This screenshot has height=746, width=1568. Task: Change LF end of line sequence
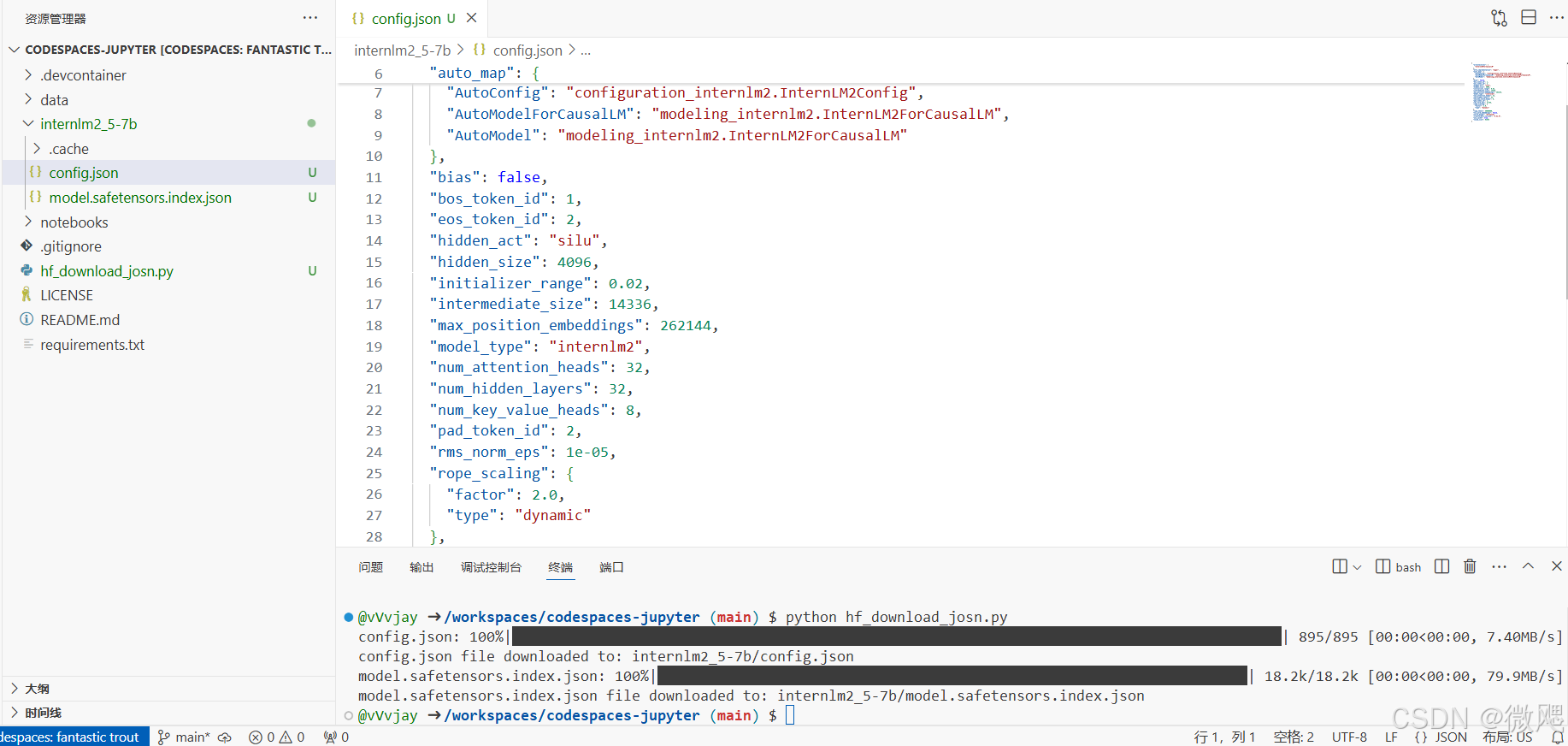(x=1391, y=737)
